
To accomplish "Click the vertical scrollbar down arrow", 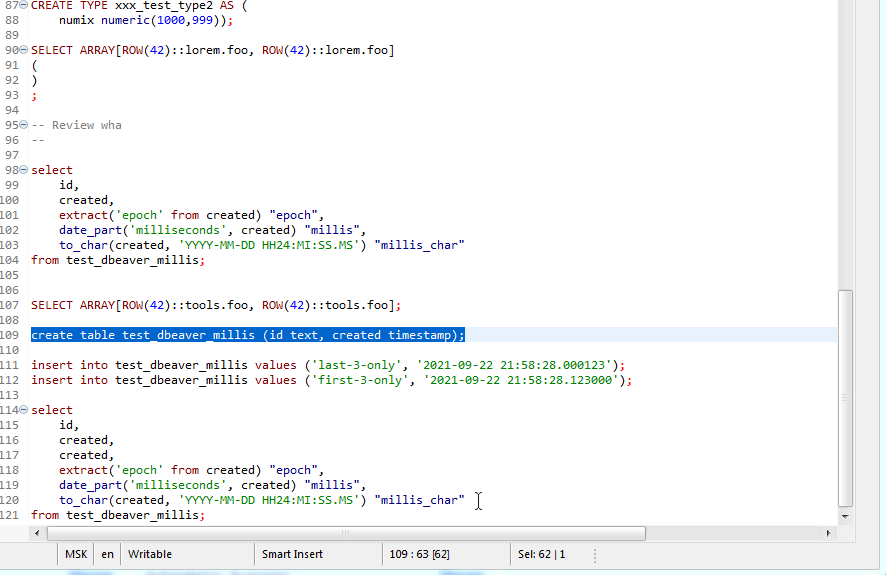I will [x=845, y=516].
